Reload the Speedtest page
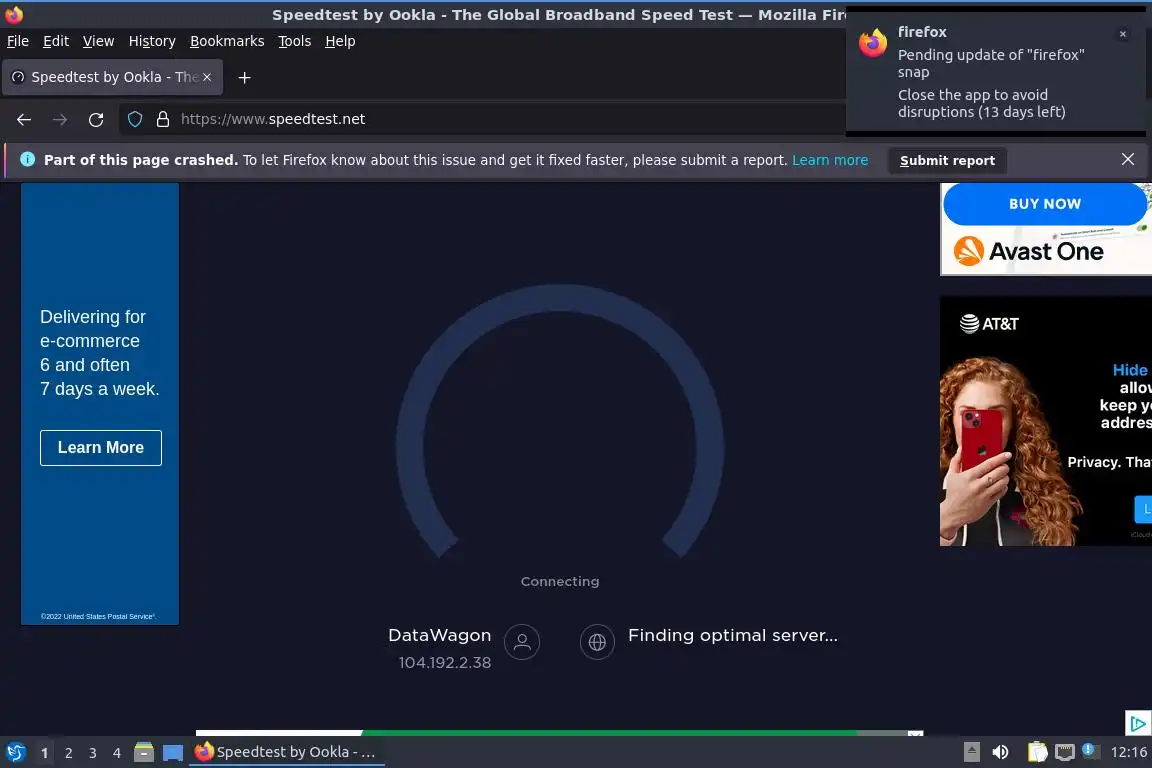The height and width of the screenshot is (768, 1152). point(96,119)
